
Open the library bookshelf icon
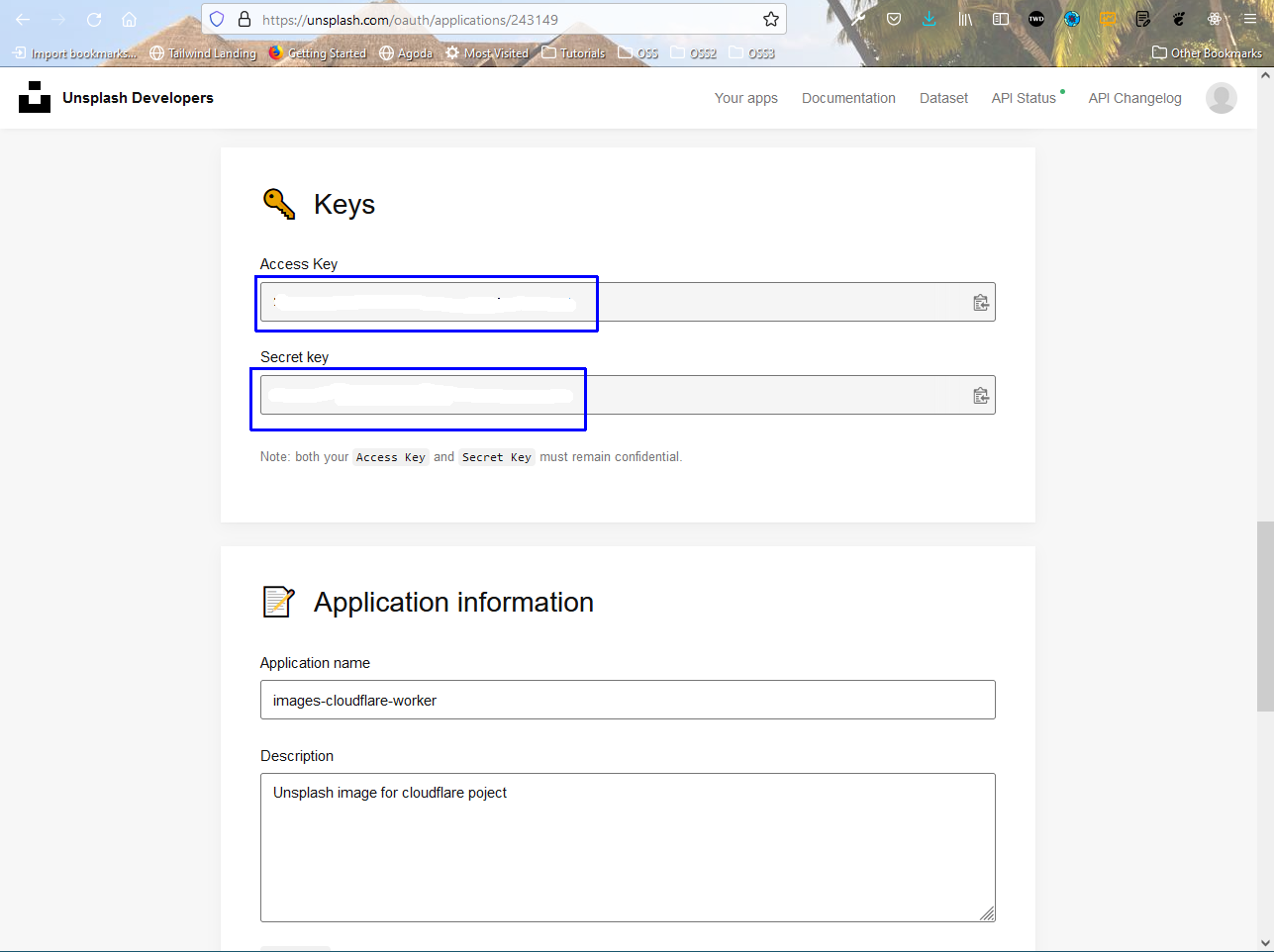(x=965, y=19)
